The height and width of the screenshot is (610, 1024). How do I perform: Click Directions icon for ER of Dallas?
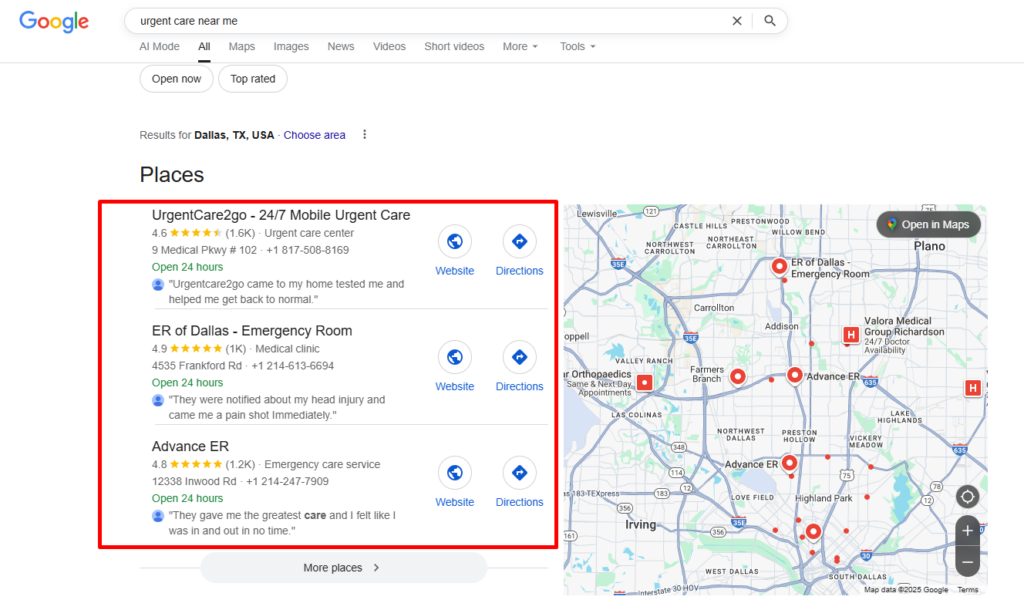pyautogui.click(x=519, y=357)
